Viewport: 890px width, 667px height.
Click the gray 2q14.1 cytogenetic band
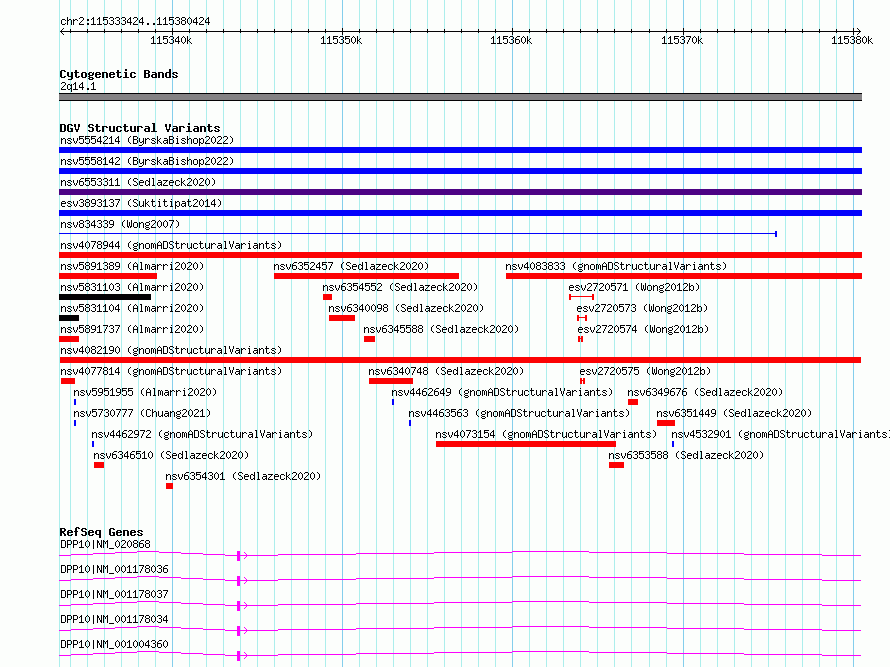point(460,97)
